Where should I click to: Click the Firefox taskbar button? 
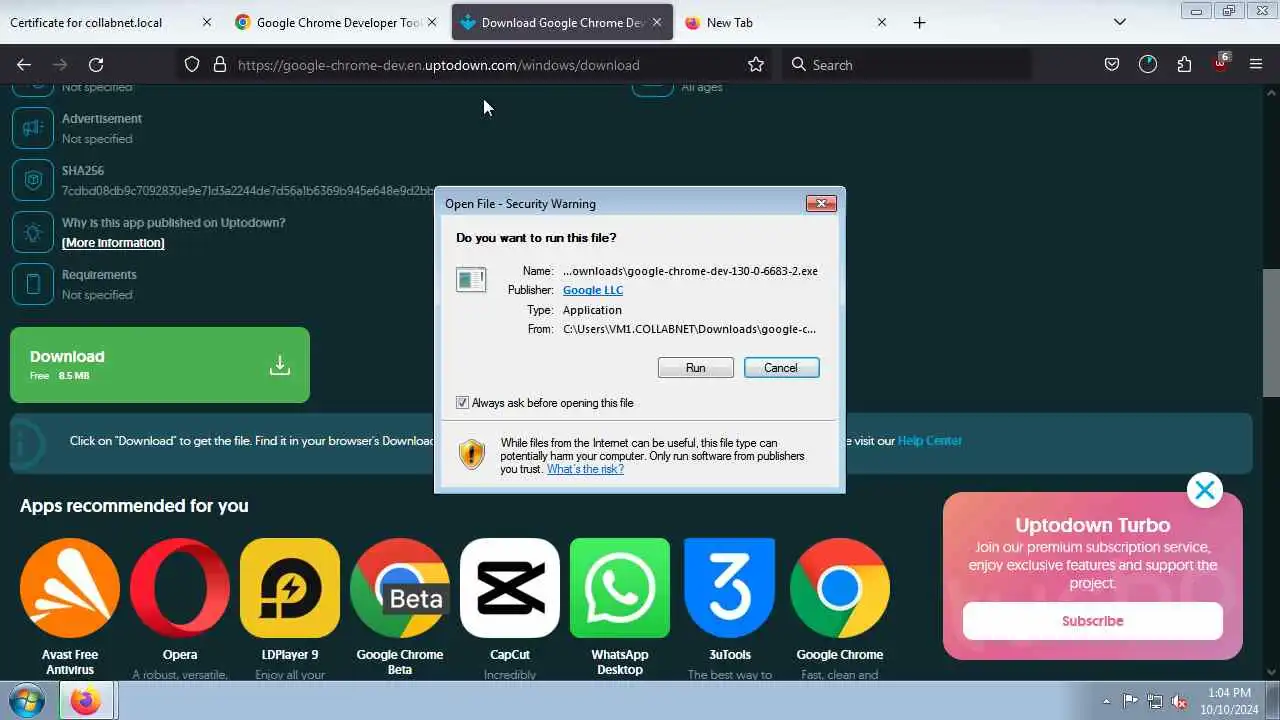(x=85, y=701)
